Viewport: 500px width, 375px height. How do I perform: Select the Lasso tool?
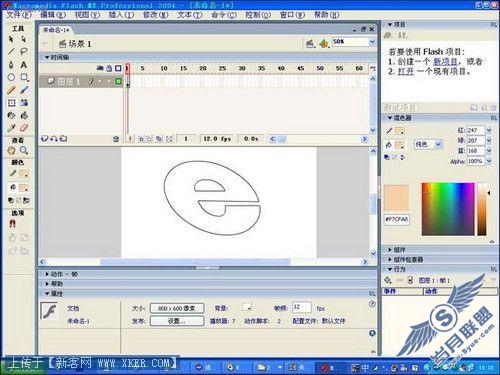tap(23, 52)
